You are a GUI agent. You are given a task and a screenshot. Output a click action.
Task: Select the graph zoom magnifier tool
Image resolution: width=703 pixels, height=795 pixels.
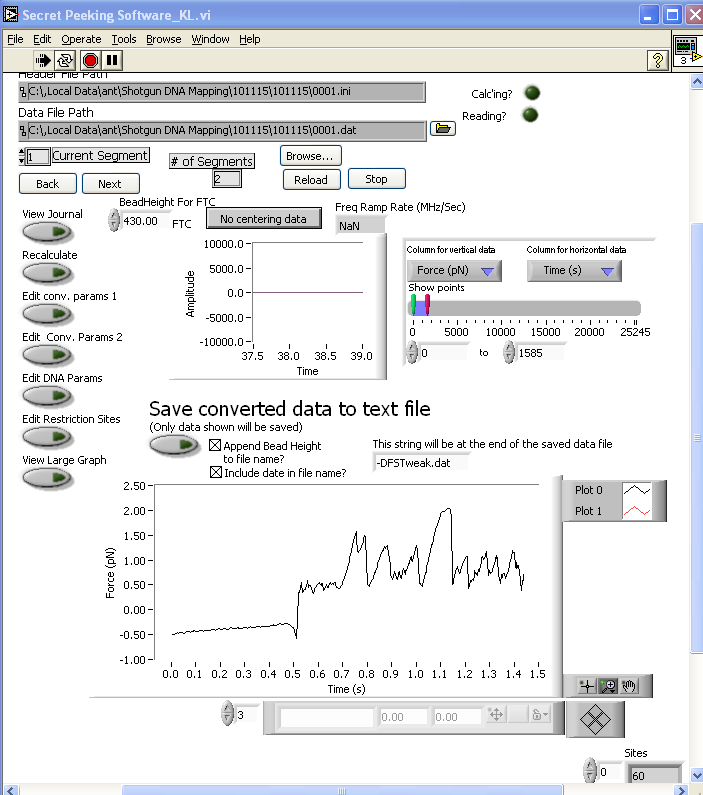[x=608, y=685]
